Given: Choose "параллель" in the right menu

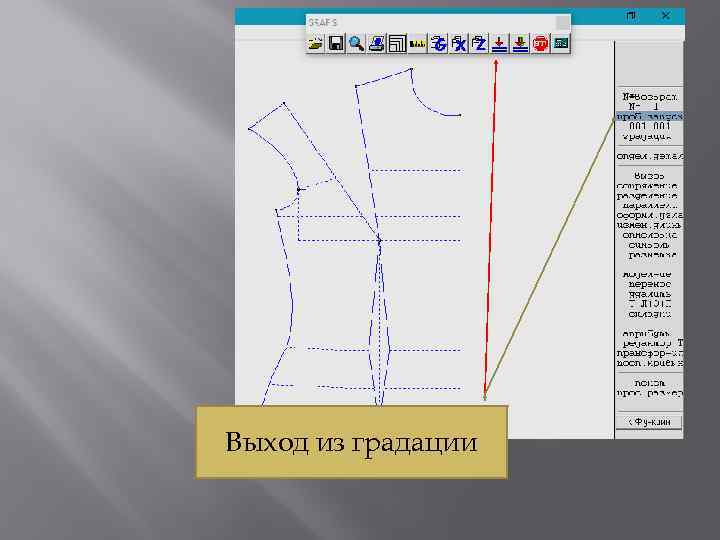Looking at the screenshot, I should [x=649, y=206].
